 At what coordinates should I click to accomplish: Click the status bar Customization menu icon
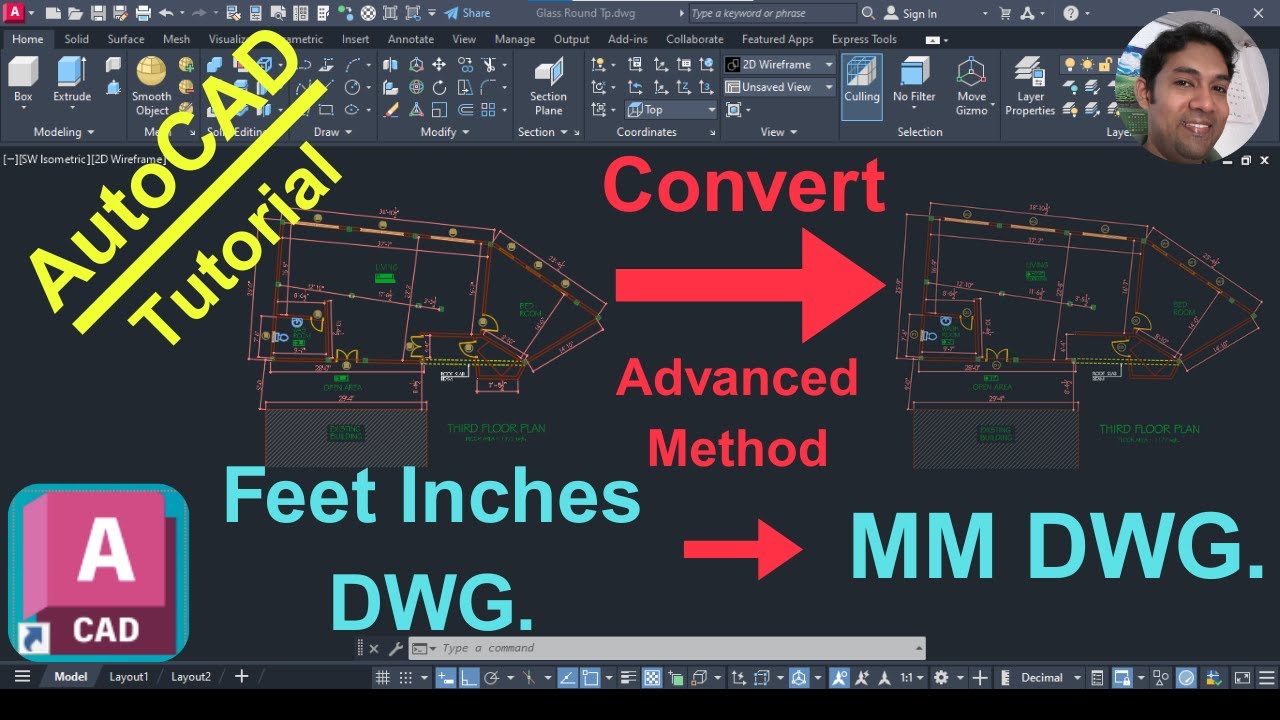[x=1266, y=677]
